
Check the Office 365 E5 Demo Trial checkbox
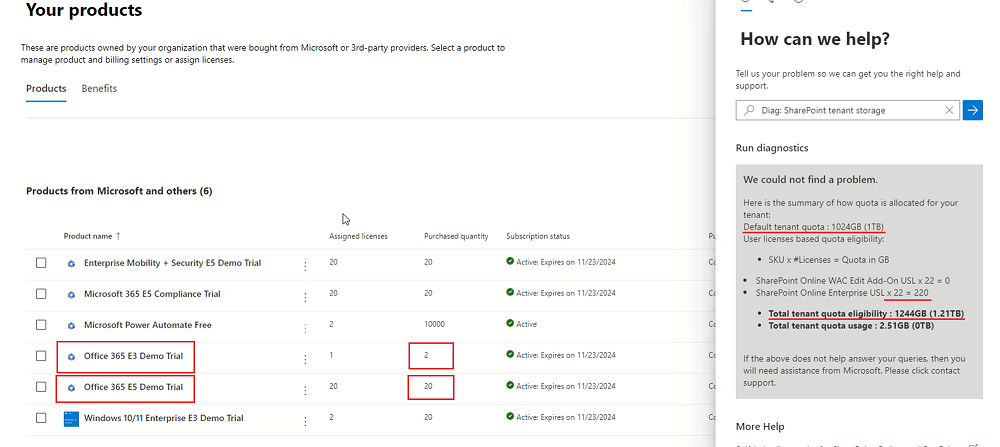pyautogui.click(x=41, y=386)
